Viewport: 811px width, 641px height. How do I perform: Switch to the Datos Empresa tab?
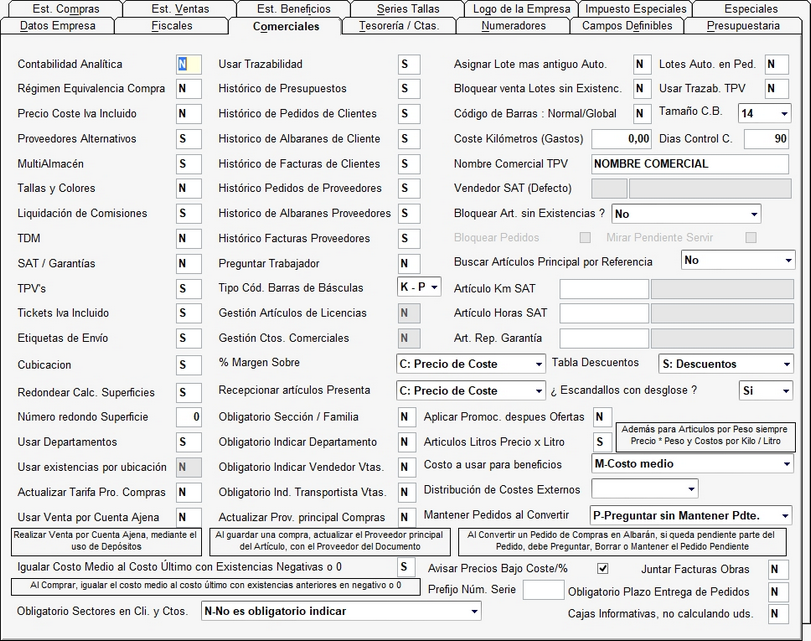pyautogui.click(x=57, y=26)
